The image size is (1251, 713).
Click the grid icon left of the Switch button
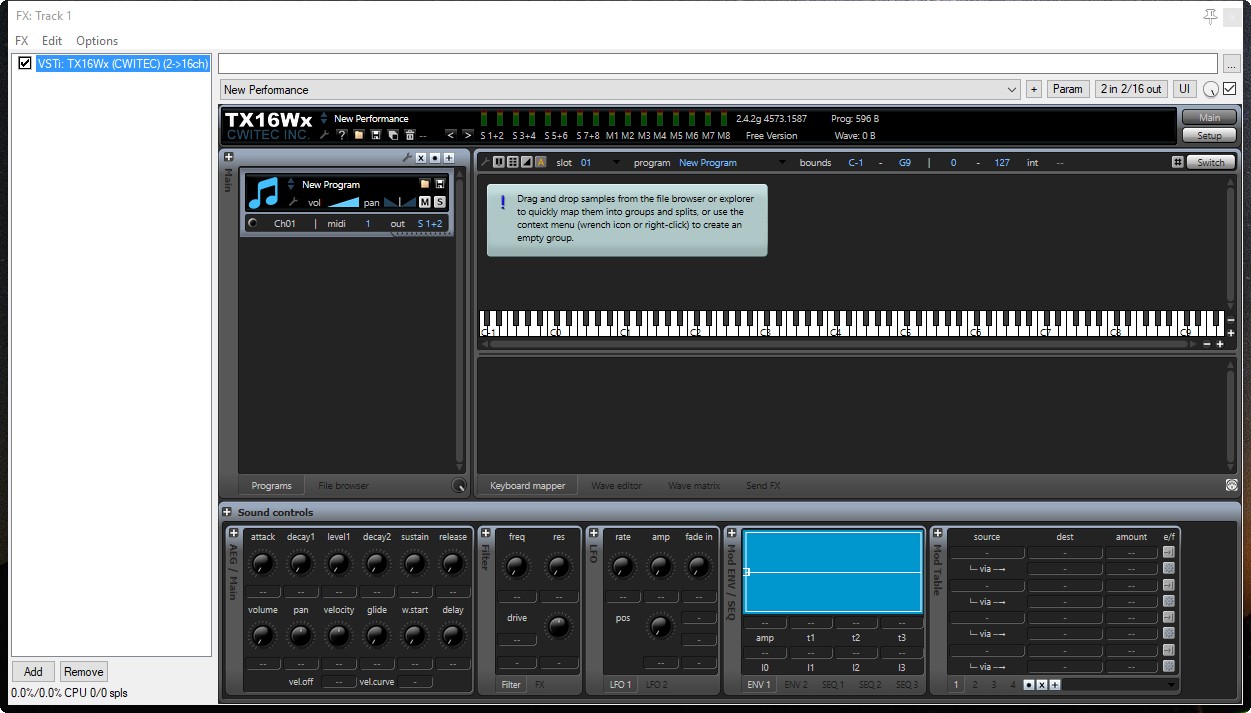click(1178, 162)
